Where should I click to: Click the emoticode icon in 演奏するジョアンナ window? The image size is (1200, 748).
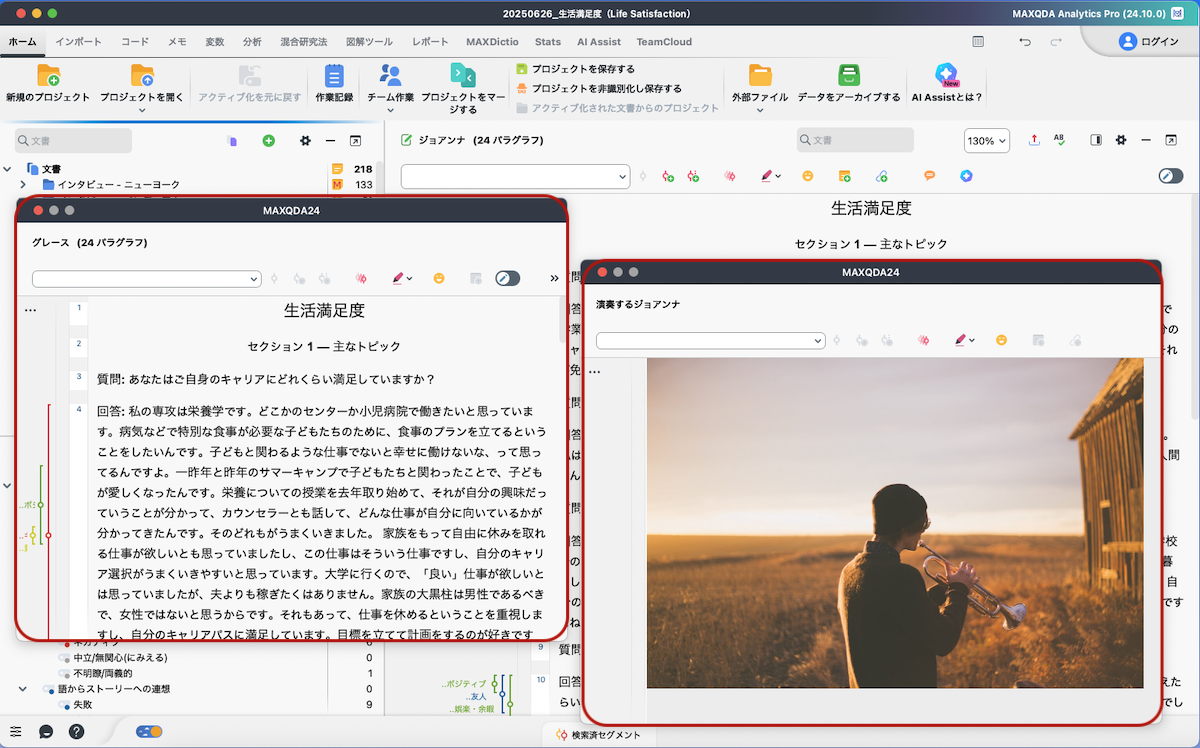(x=1001, y=340)
